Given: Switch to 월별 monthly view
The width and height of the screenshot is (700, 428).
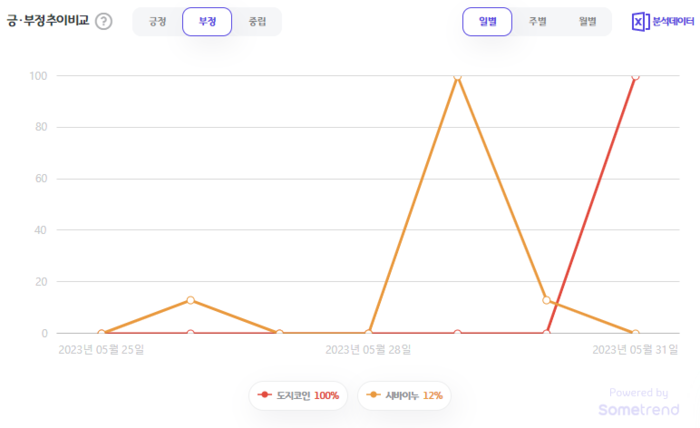Looking at the screenshot, I should 588,21.
